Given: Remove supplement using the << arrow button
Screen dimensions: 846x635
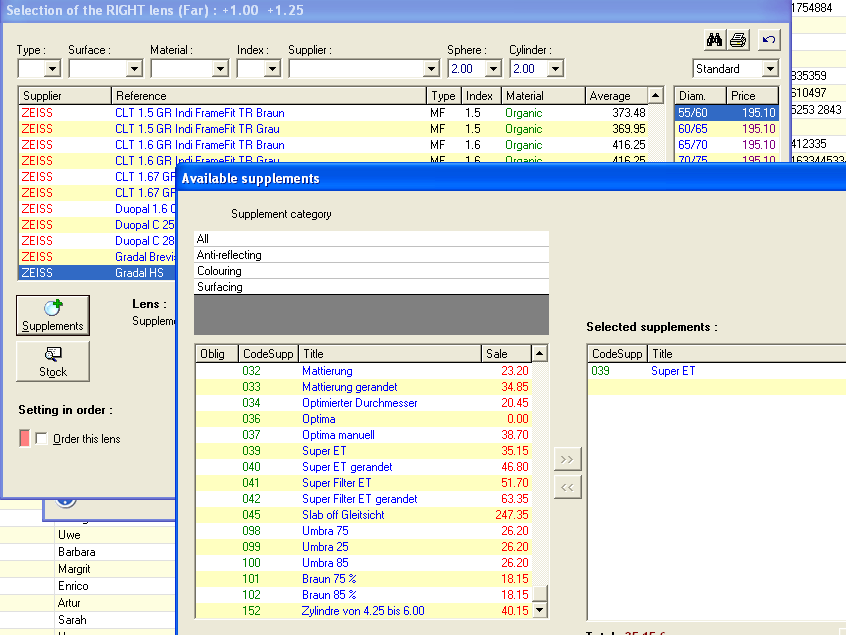Looking at the screenshot, I should pos(566,487).
